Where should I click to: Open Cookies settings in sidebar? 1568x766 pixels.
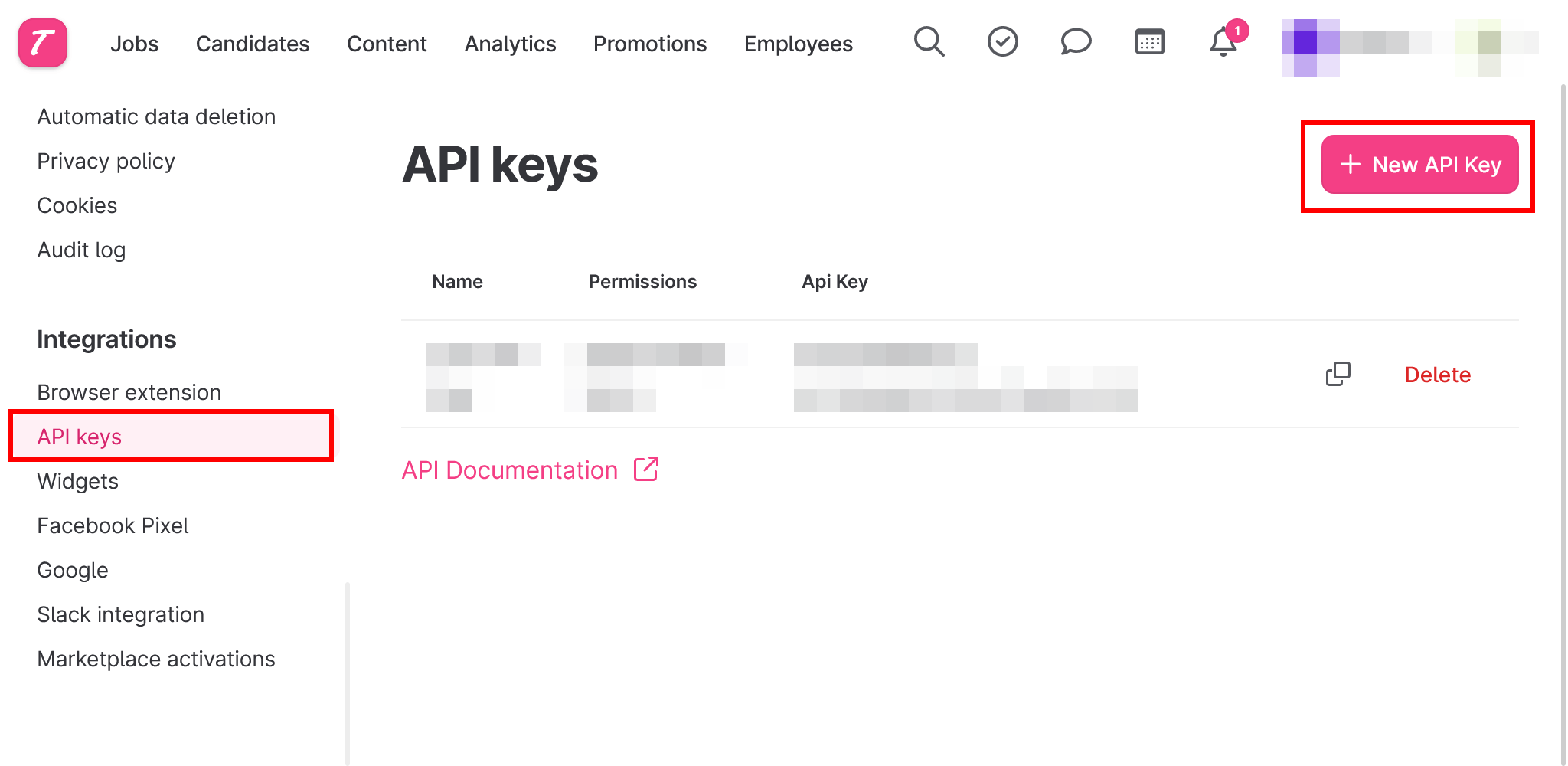click(x=77, y=205)
